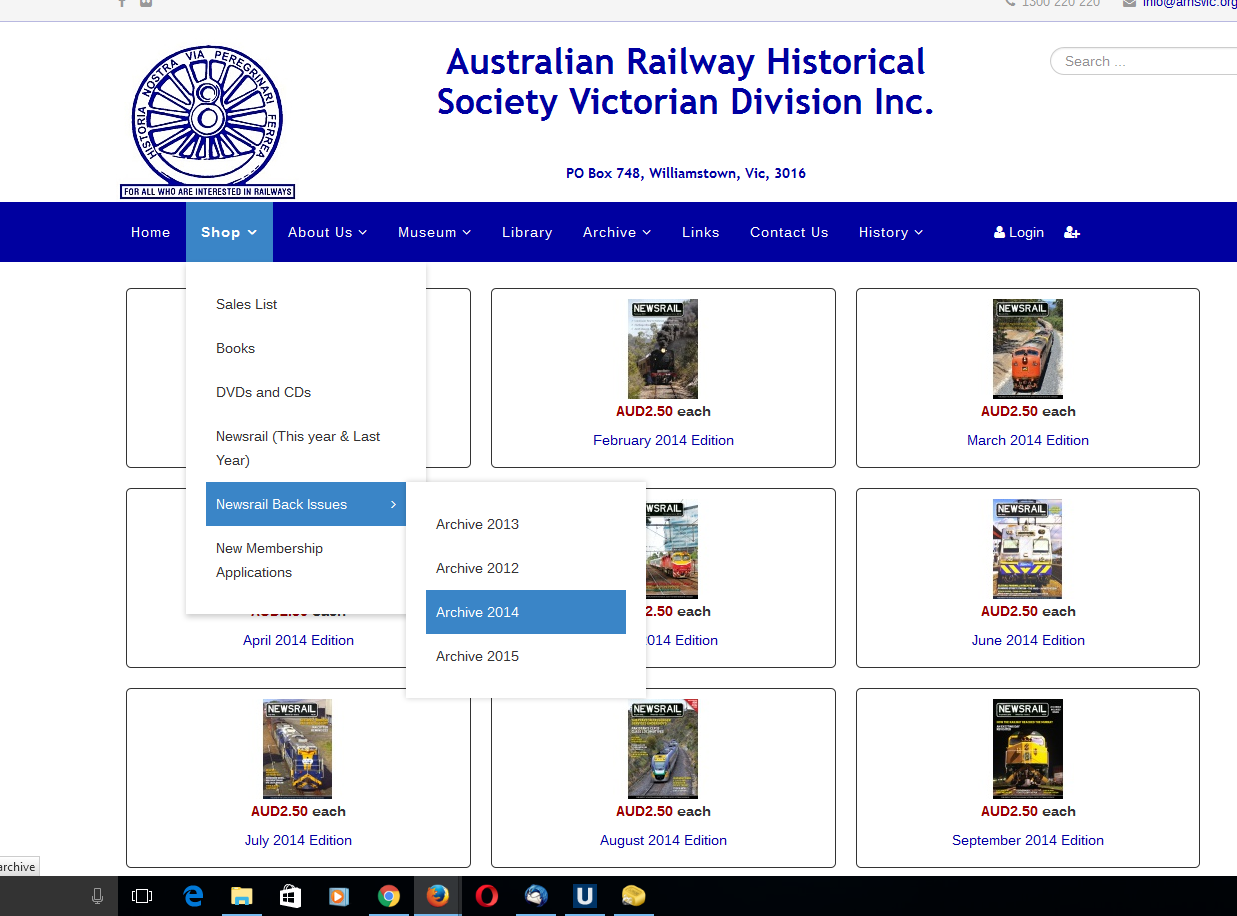
Task: Open the Login link in navbar
Action: coord(1019,232)
